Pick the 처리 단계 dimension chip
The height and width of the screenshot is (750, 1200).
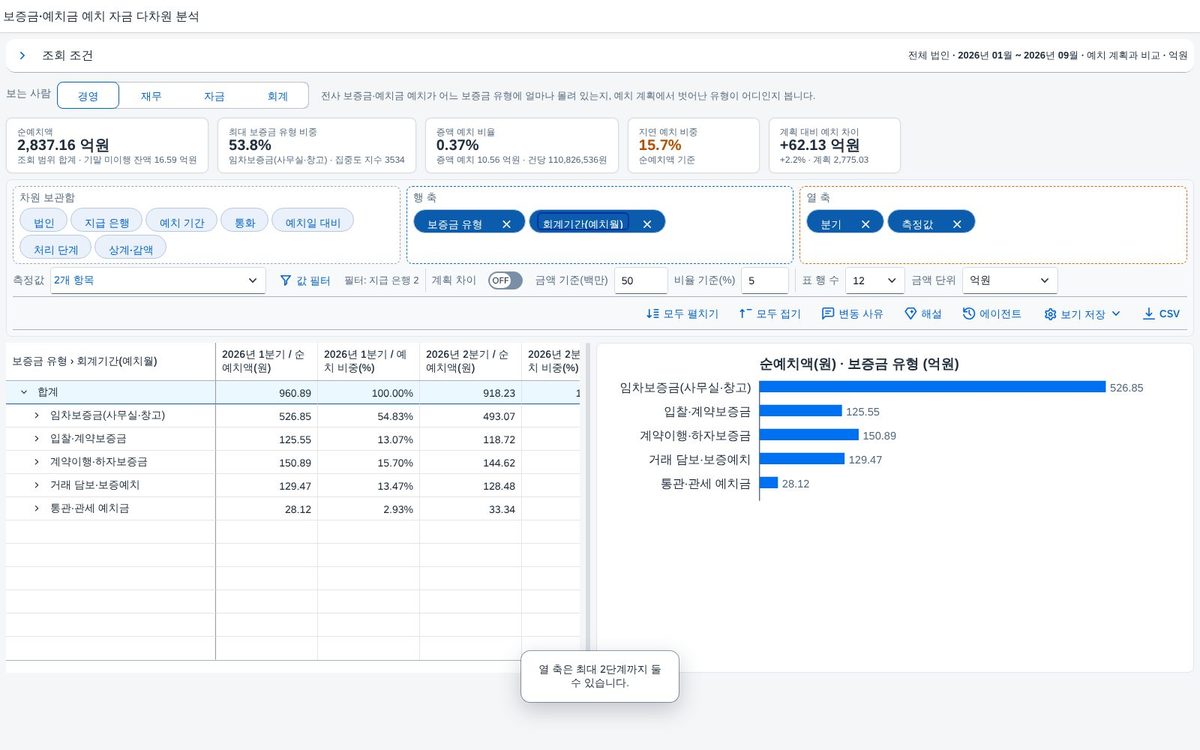(55, 248)
